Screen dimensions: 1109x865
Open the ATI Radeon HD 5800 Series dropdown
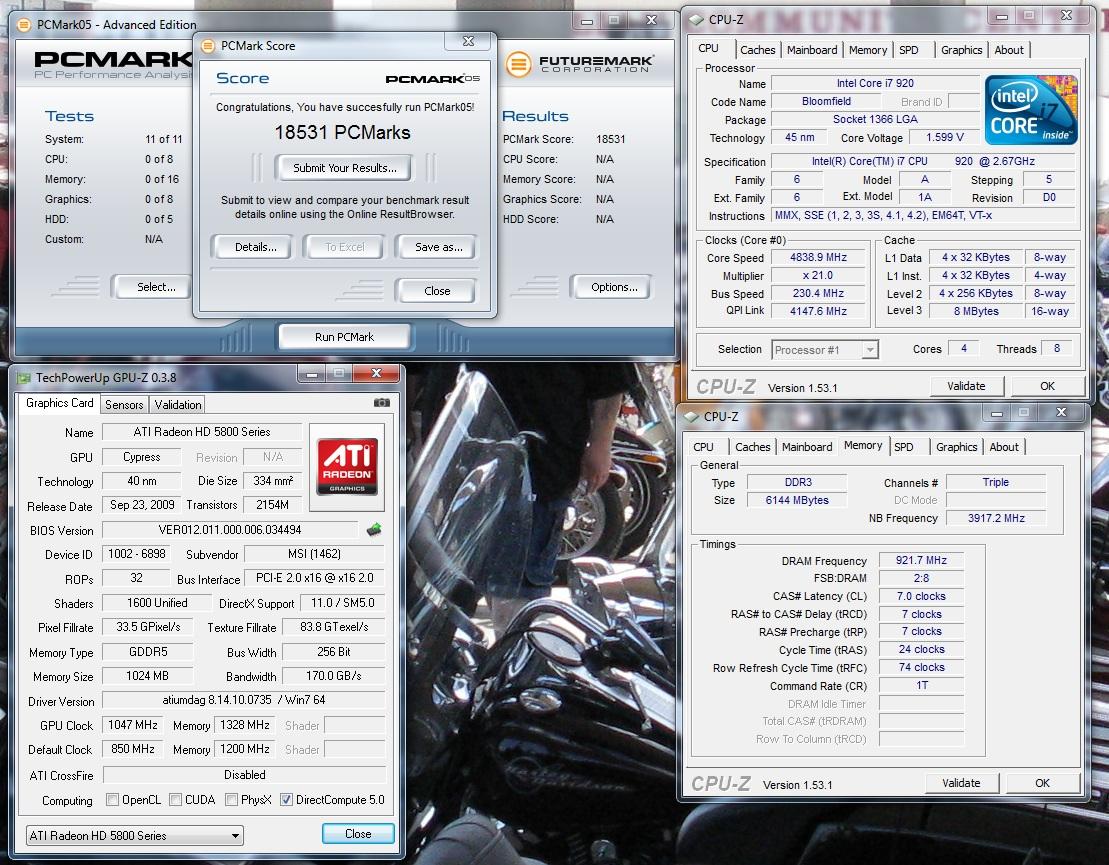point(134,835)
